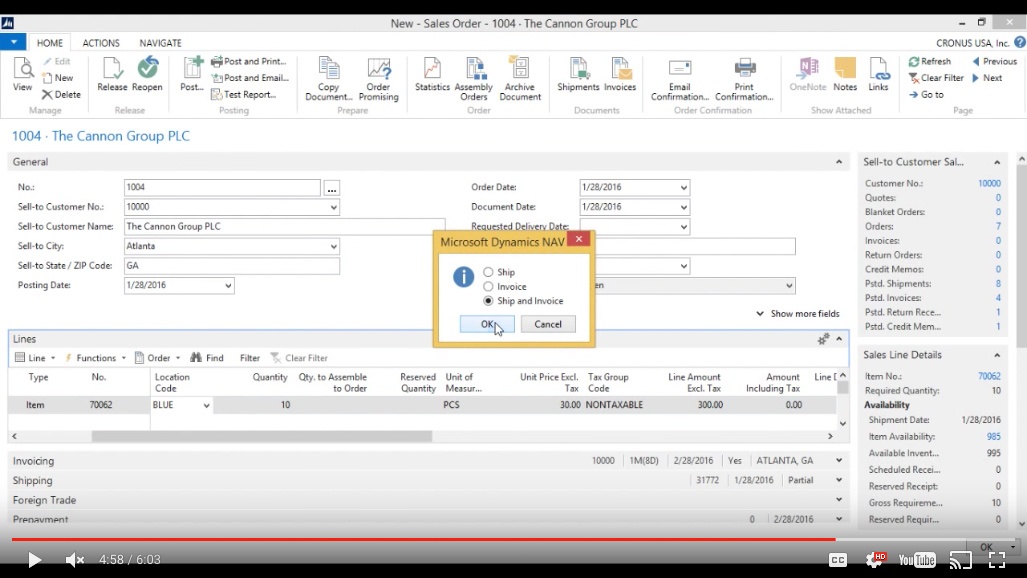1027x578 pixels.
Task: Expand the Invoicing section
Action: (x=33, y=461)
